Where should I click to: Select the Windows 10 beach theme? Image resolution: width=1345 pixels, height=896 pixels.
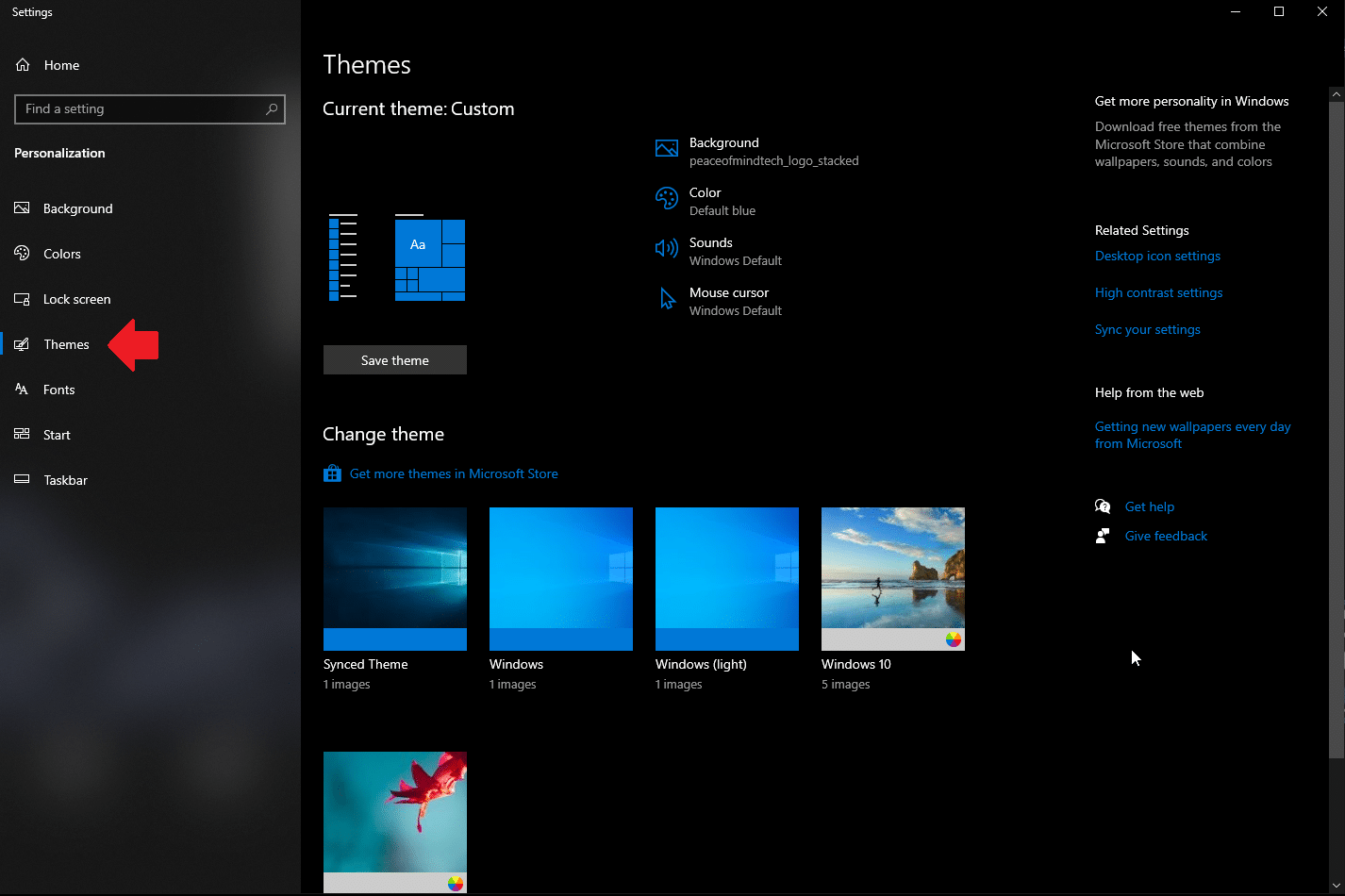pyautogui.click(x=893, y=579)
